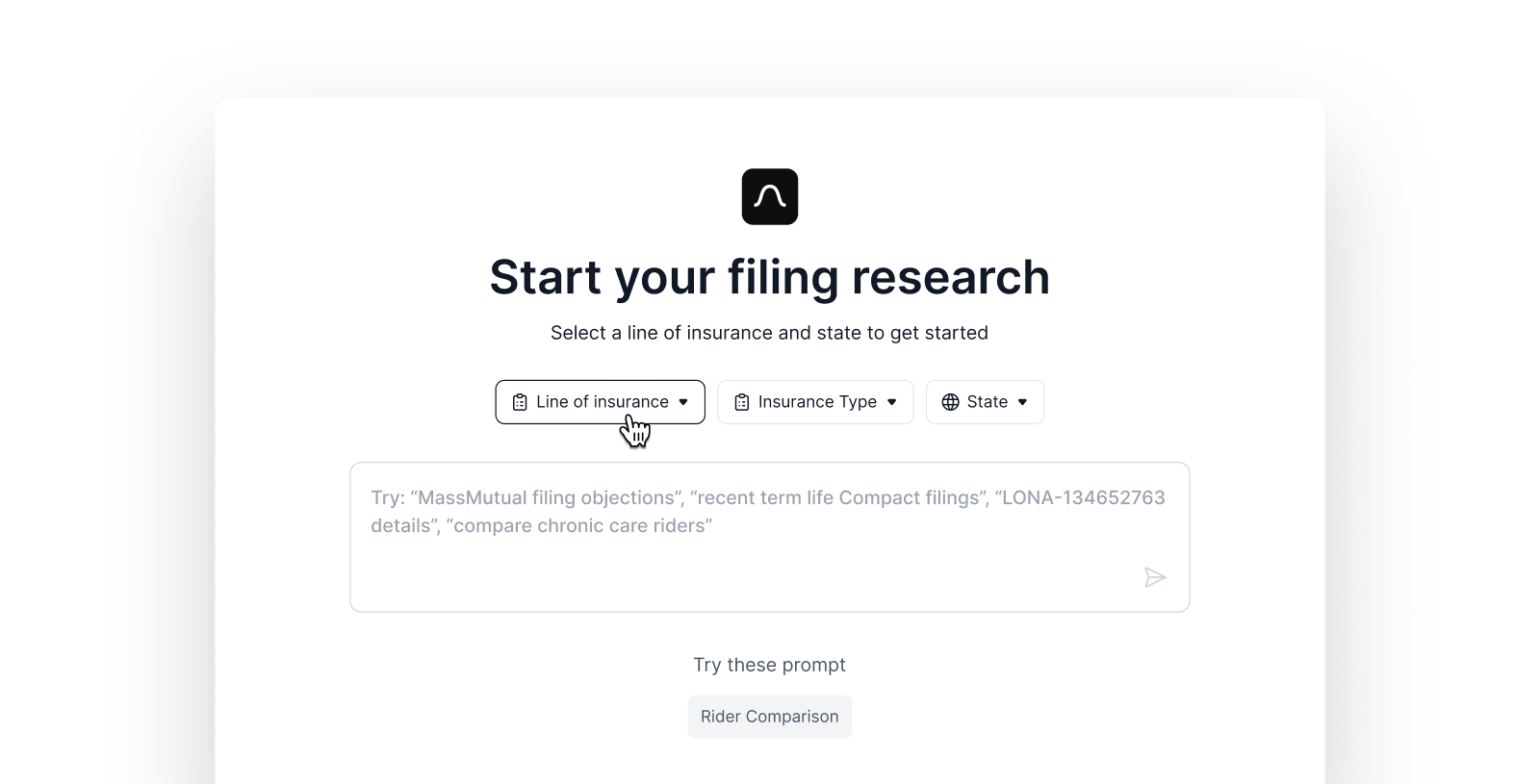1540x784 pixels.
Task: Click the app logo icon
Action: click(769, 197)
